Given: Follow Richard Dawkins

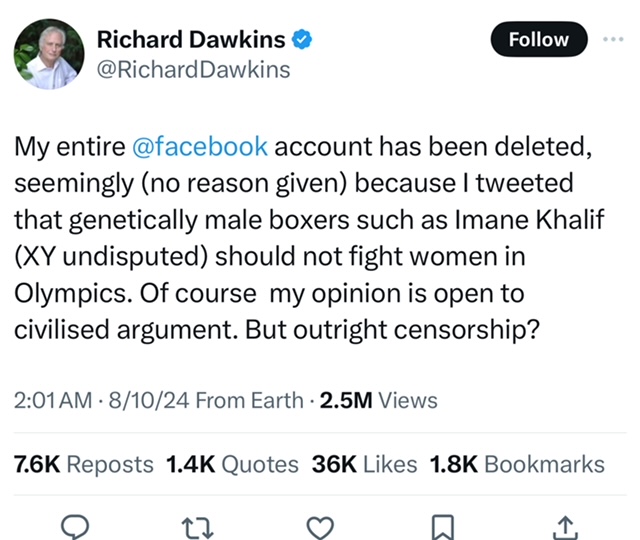Looking at the screenshot, I should (x=538, y=40).
